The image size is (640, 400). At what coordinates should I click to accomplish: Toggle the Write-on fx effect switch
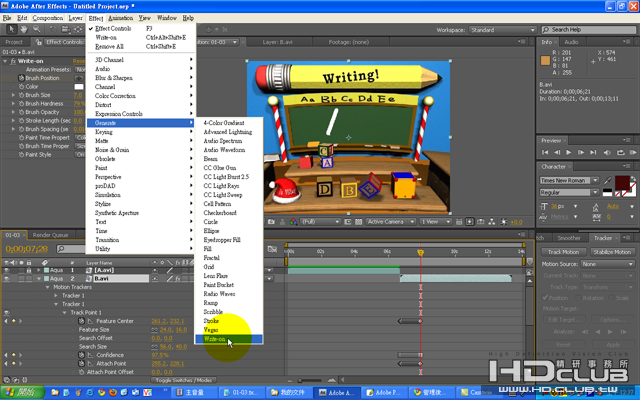(13, 61)
